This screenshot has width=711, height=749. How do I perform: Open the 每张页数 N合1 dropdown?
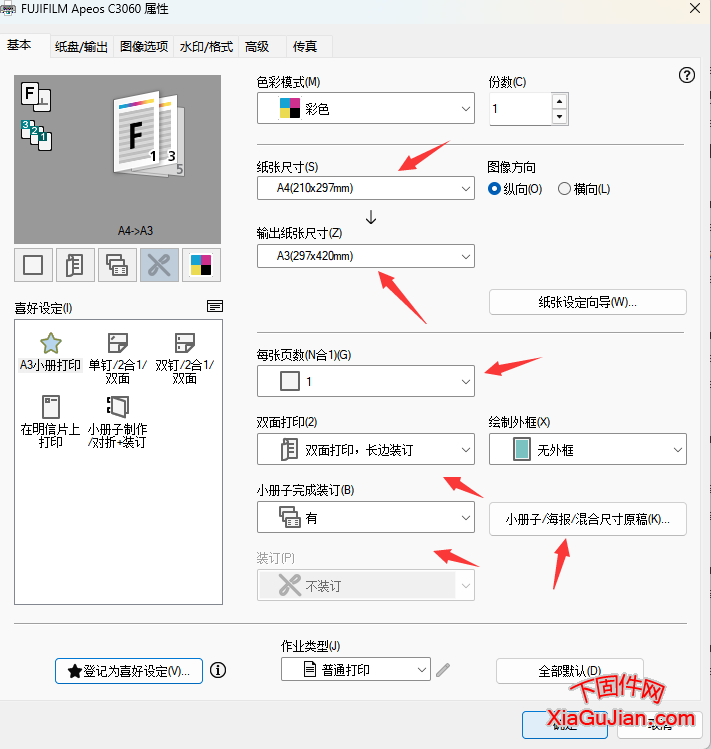click(x=366, y=381)
